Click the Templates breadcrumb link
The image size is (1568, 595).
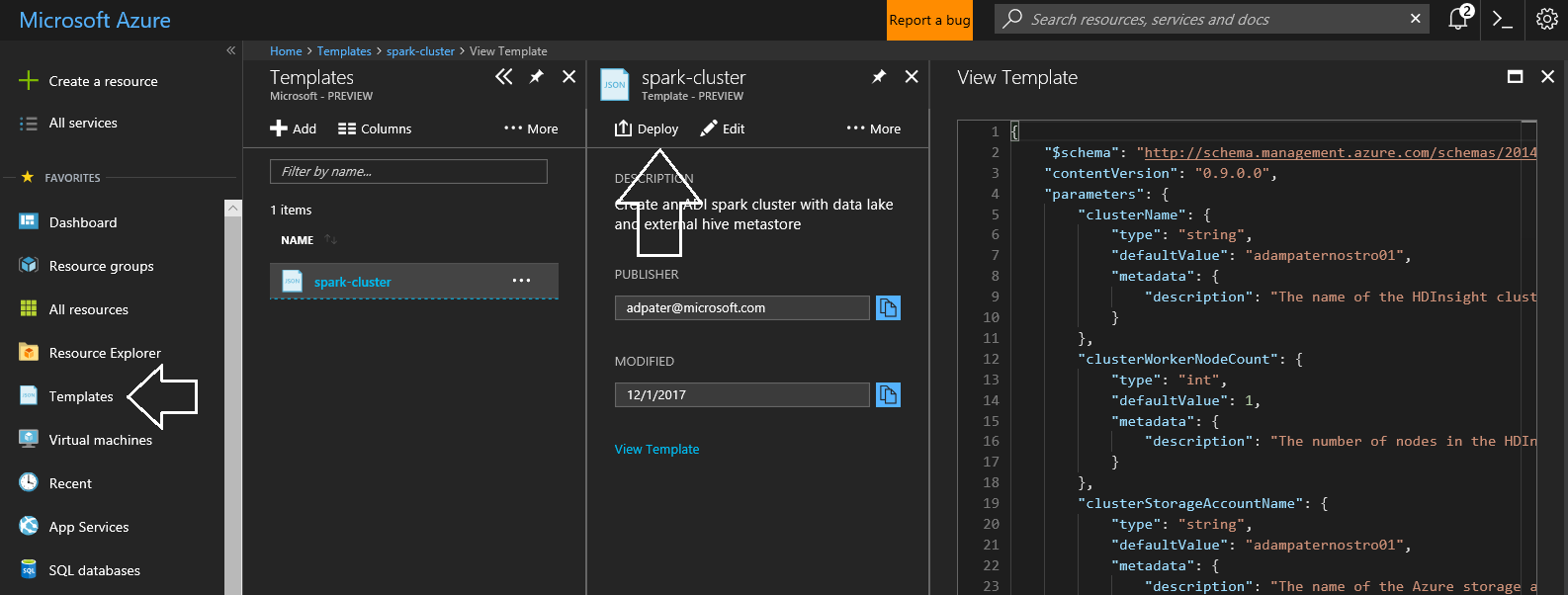(x=344, y=51)
